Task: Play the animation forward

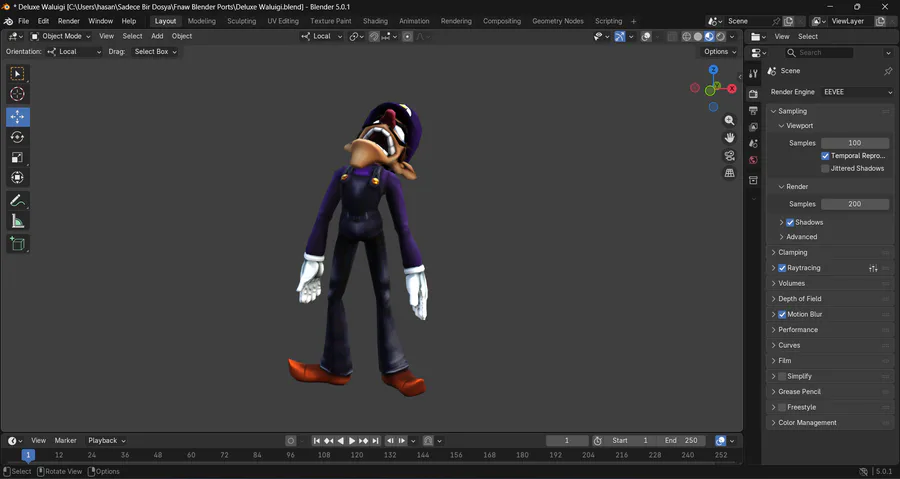Action: [x=352, y=441]
